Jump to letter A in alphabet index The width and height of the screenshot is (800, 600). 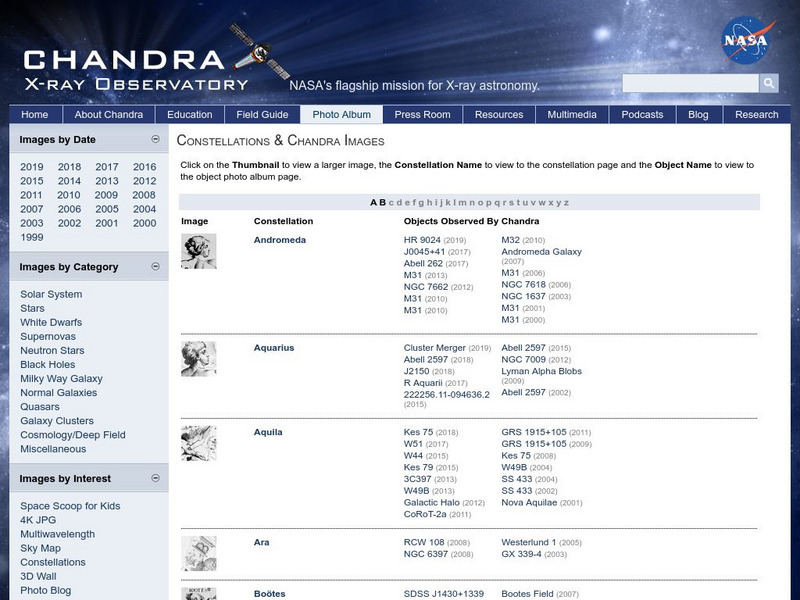(373, 202)
